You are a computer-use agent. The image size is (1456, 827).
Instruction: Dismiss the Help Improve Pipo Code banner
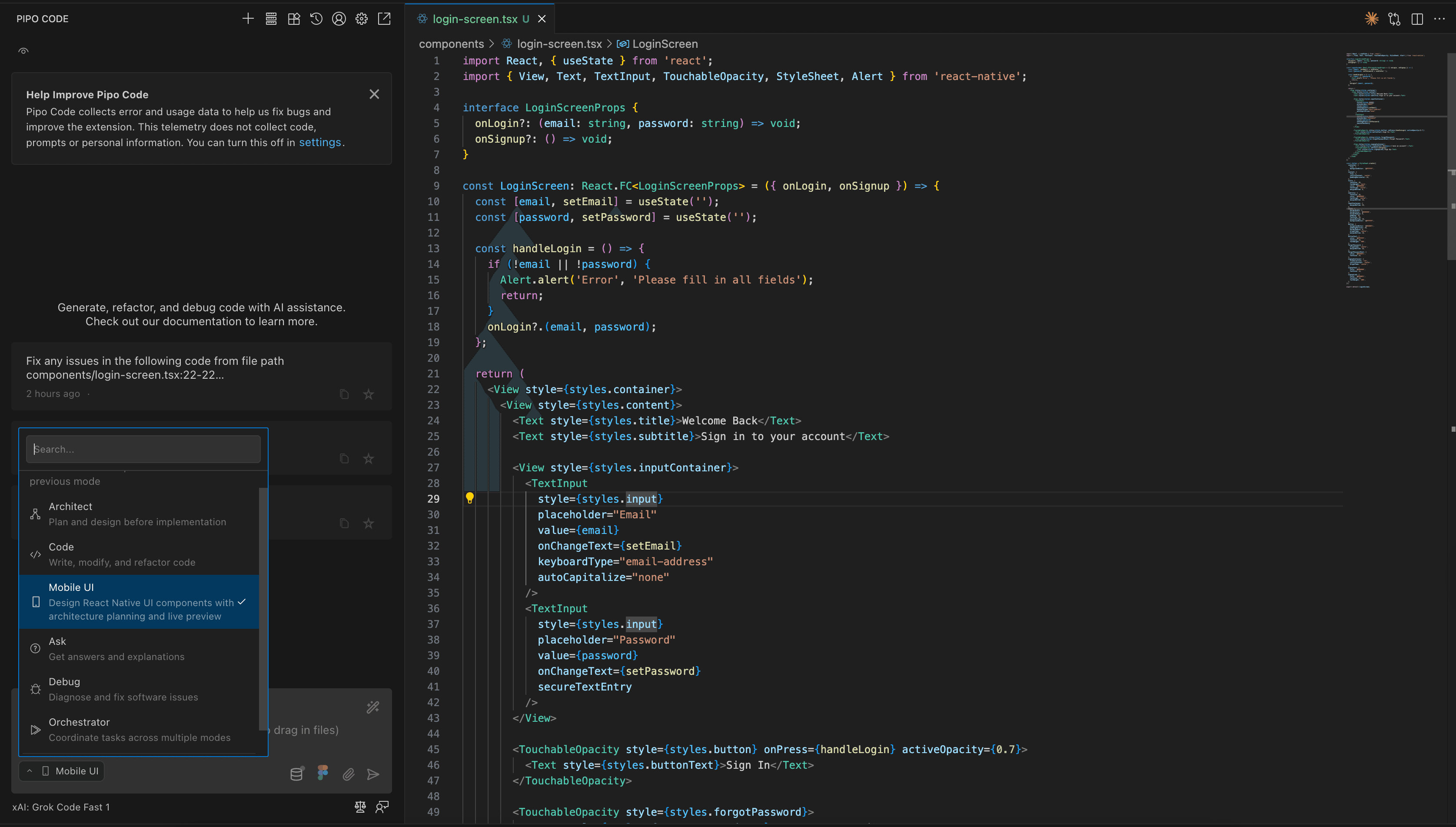tap(374, 94)
